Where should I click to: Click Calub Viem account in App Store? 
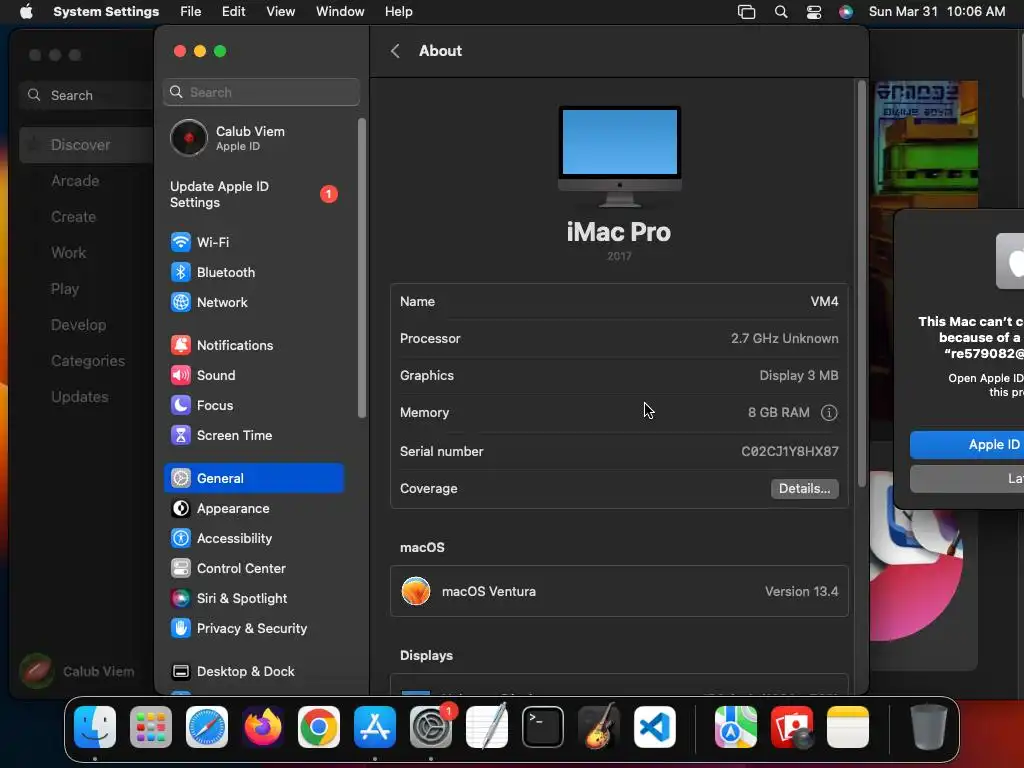[x=77, y=671]
